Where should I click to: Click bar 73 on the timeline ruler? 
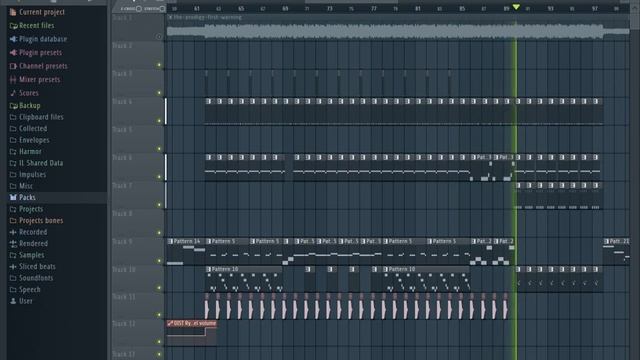tap(329, 9)
